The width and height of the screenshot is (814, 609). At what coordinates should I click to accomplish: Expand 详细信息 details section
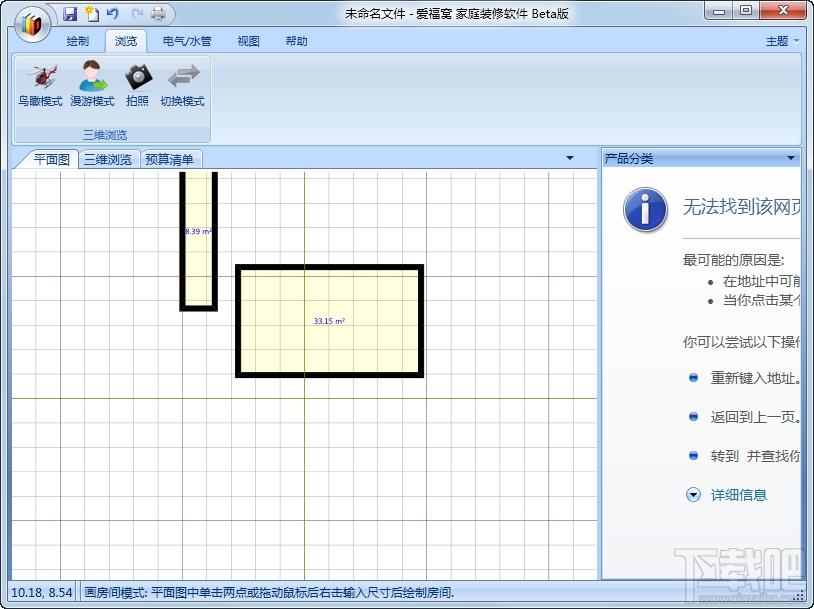click(x=694, y=495)
